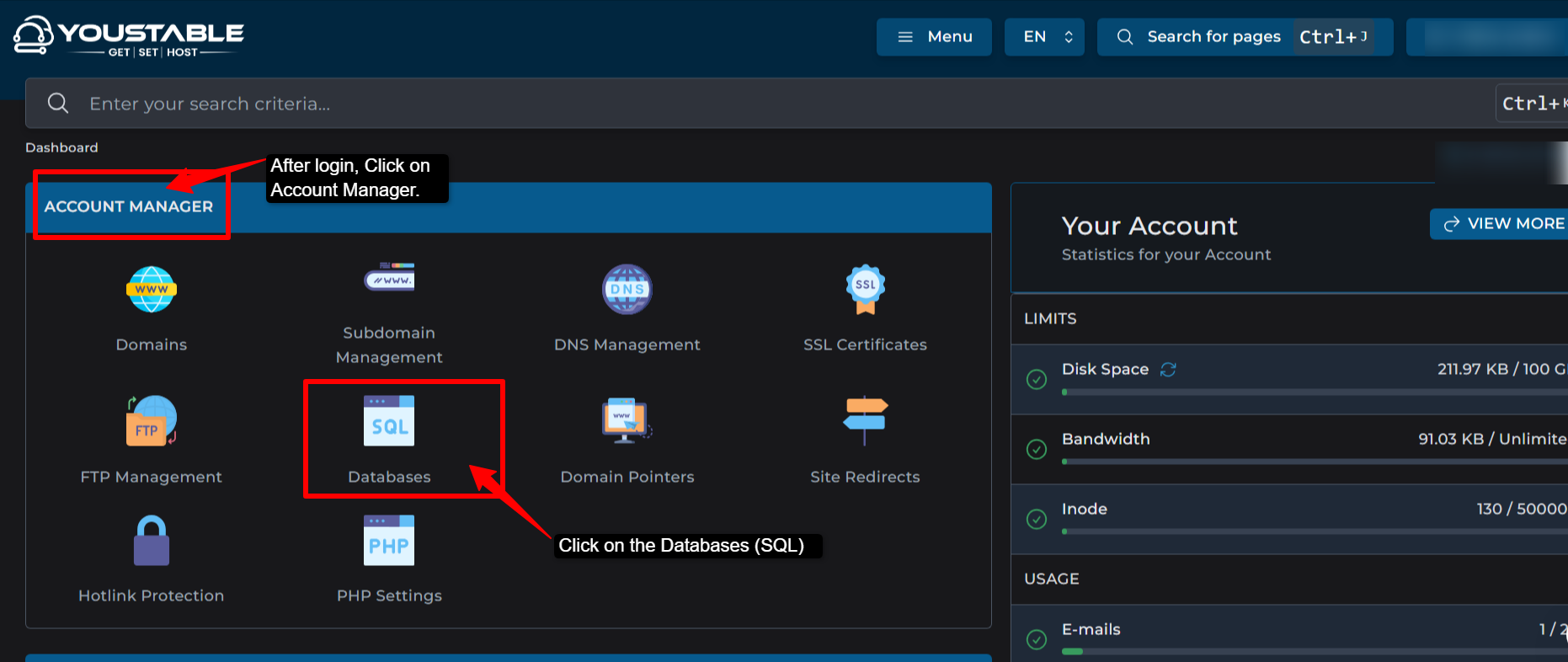Click the DNS Management label
The image size is (1568, 662).
[x=627, y=344]
